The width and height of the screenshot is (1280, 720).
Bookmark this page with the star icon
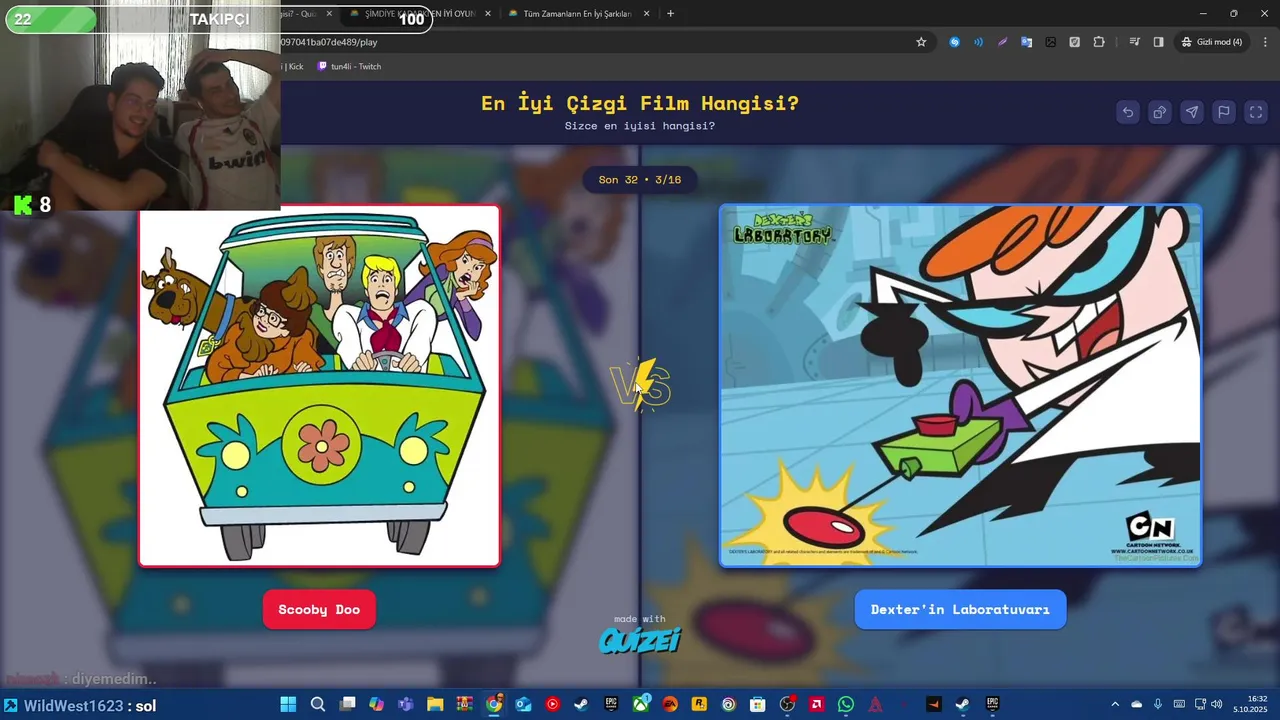point(921,42)
